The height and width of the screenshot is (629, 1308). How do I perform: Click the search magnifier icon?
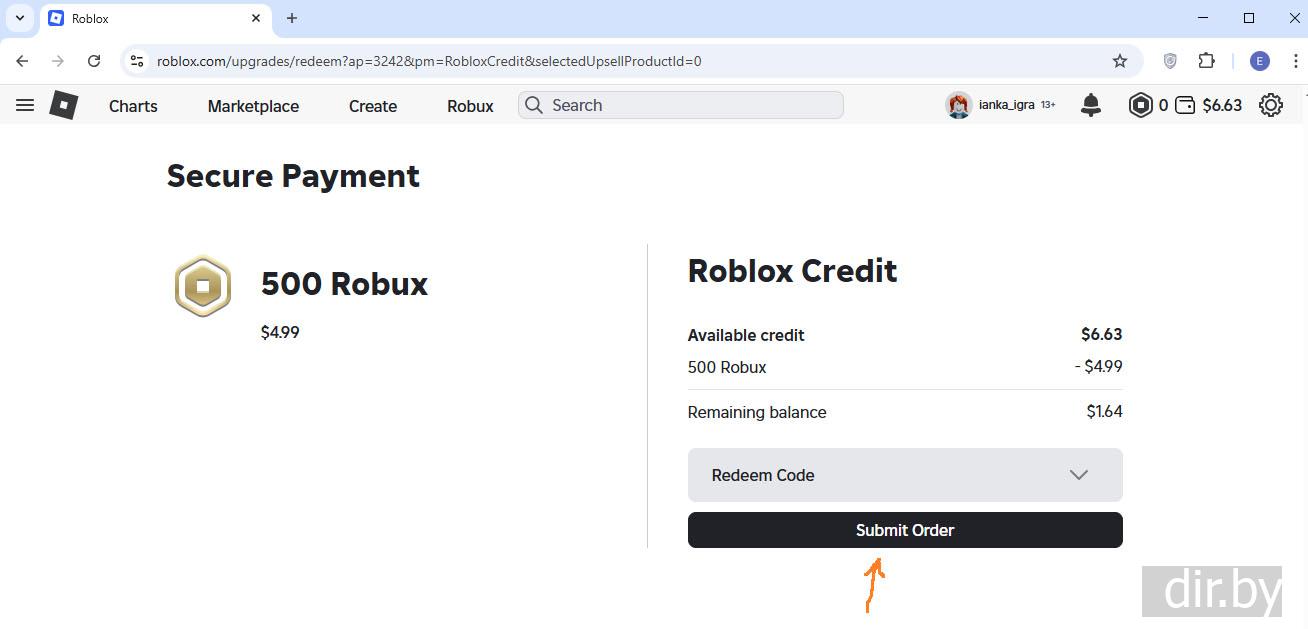click(x=534, y=105)
